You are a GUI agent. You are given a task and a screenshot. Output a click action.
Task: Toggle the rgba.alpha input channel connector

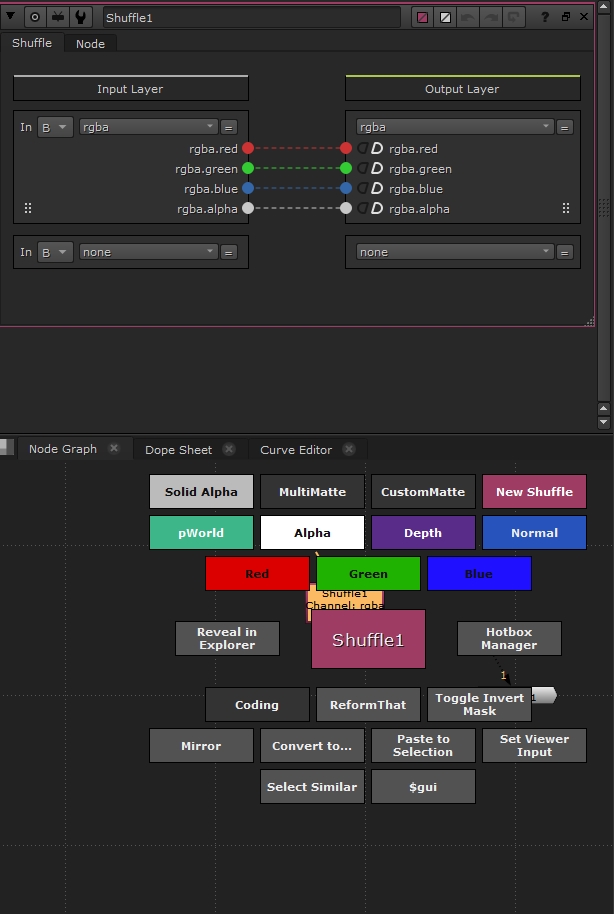point(248,208)
